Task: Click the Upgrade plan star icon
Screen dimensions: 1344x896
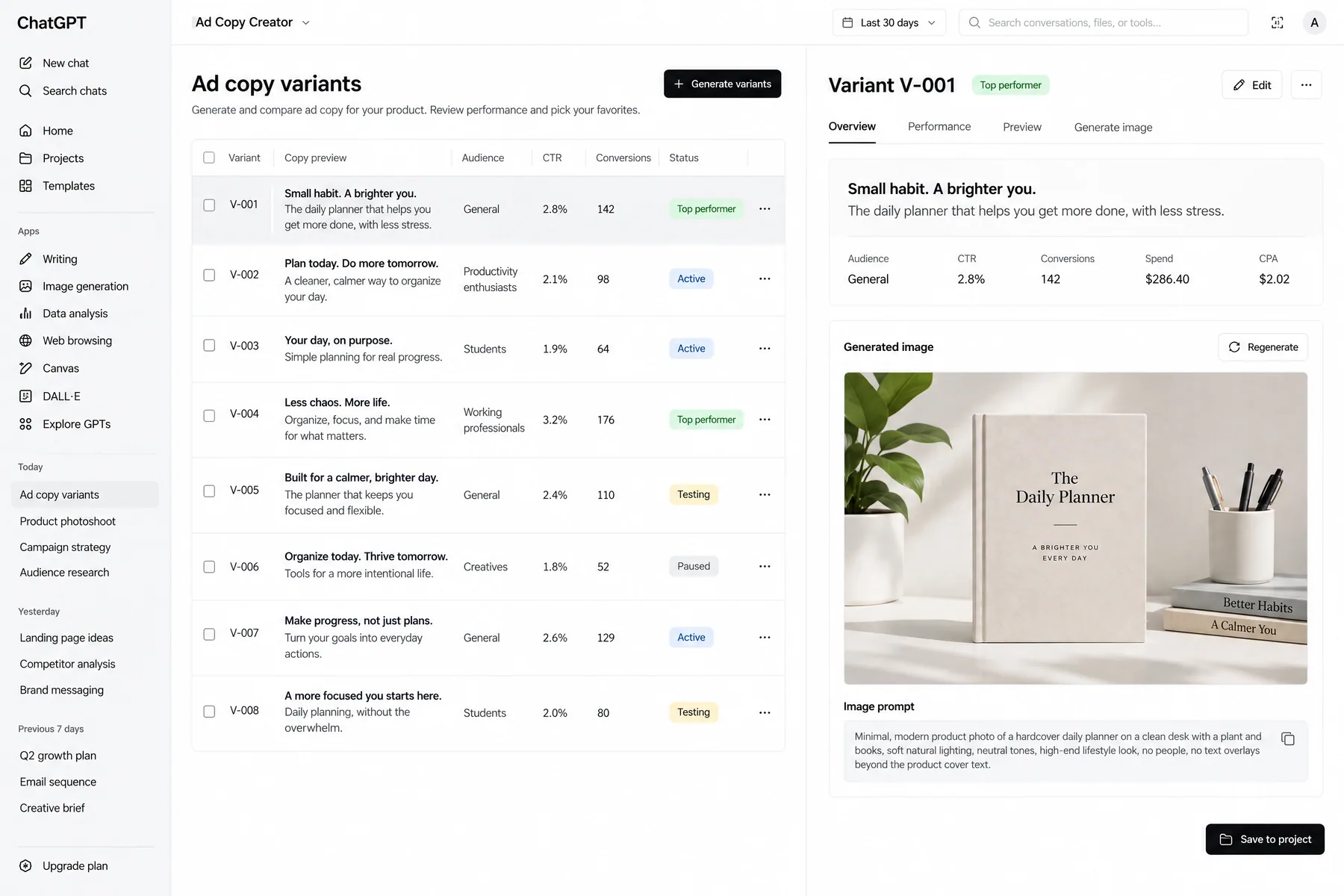Action: pyautogui.click(x=25, y=866)
